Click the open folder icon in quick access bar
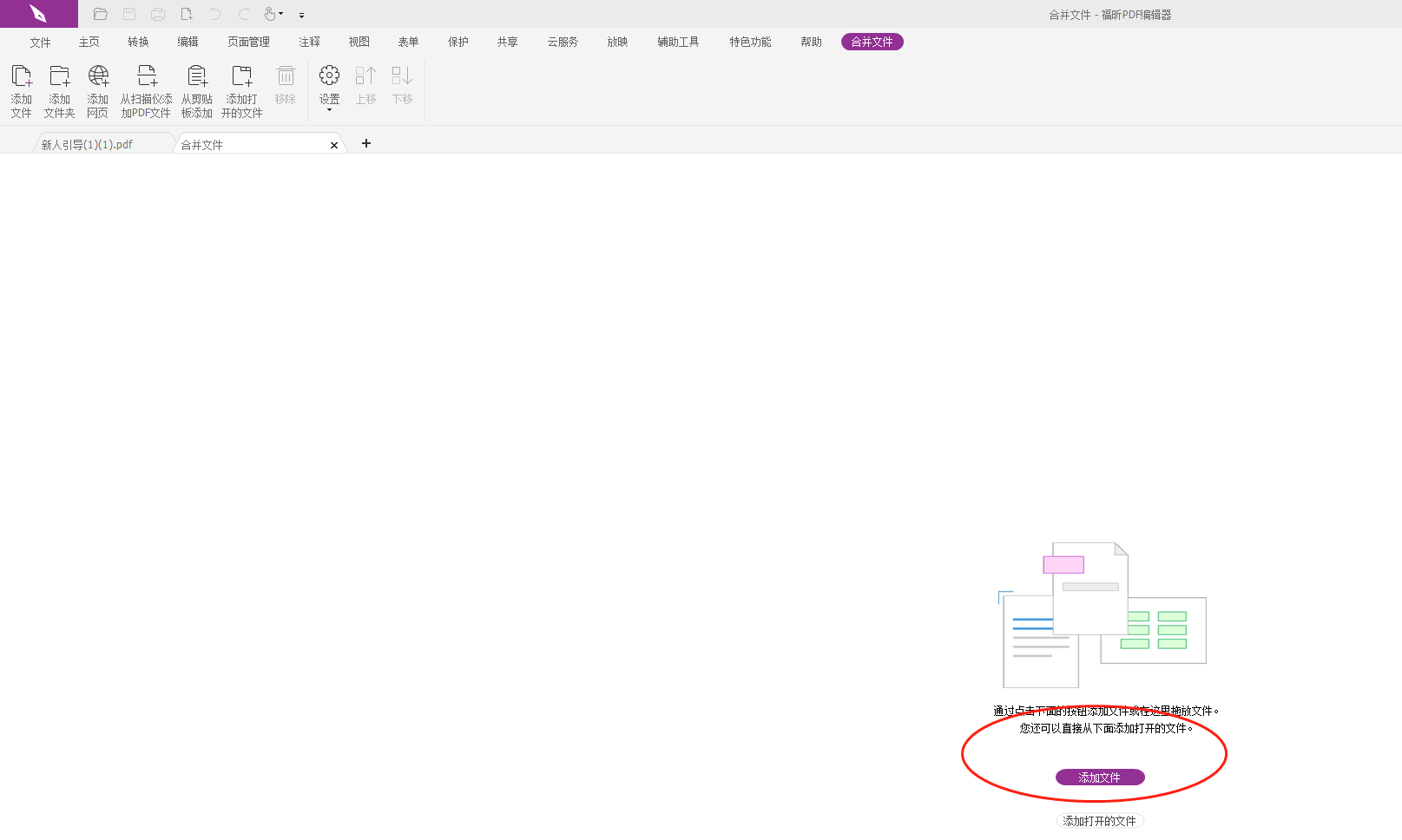 point(101,14)
